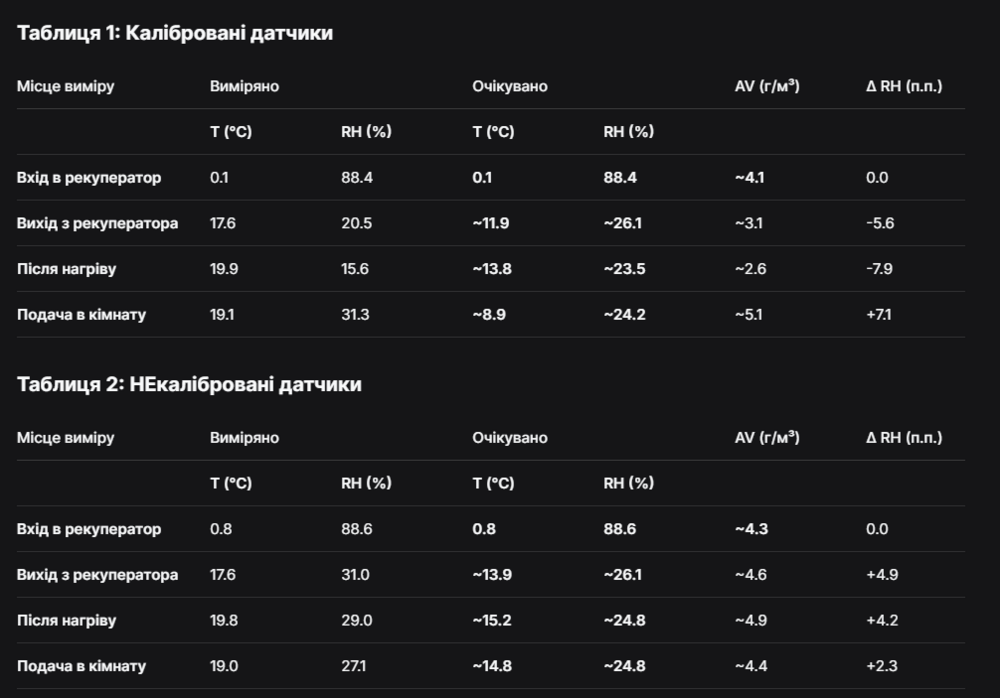Click "Очікувано" header in Table 2
The image size is (1000, 698).
[510, 437]
